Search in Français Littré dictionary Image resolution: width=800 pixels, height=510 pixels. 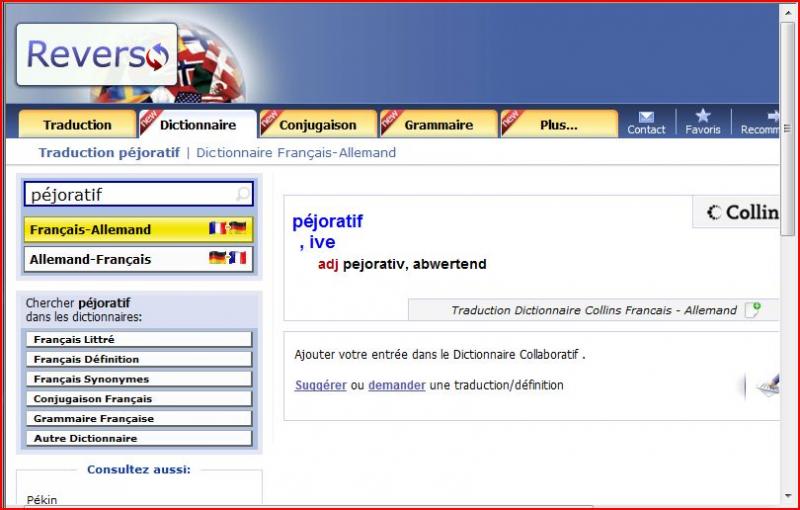coord(139,339)
